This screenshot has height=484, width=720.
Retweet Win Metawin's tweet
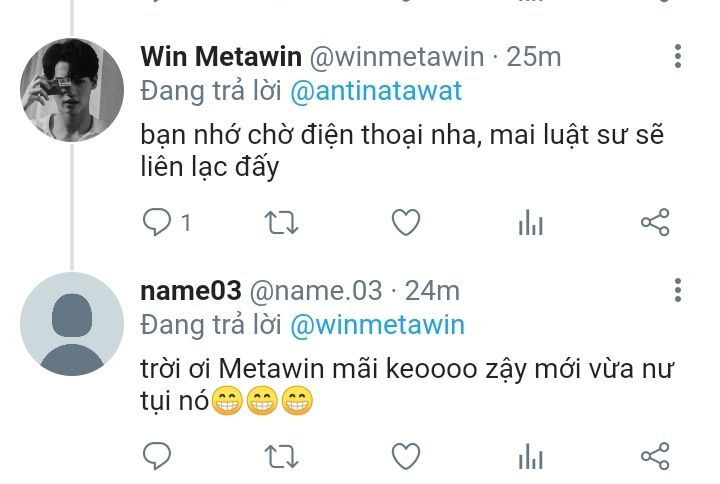coord(281,223)
